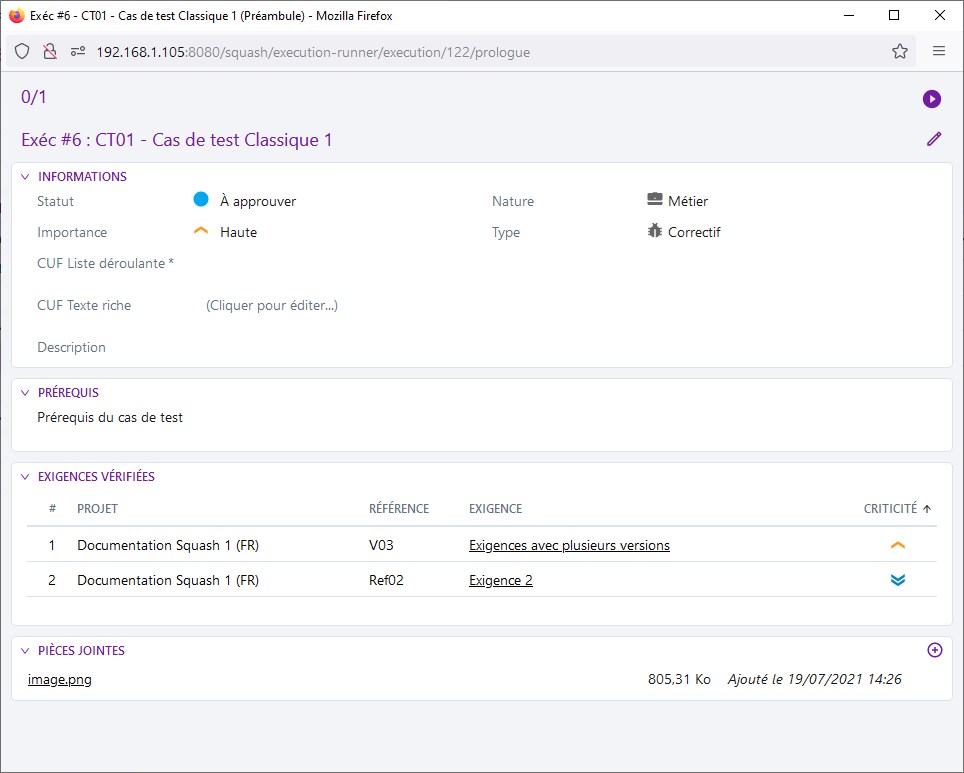Click the site permissions icon in address bar
Image resolution: width=964 pixels, height=773 pixels.
76,52
